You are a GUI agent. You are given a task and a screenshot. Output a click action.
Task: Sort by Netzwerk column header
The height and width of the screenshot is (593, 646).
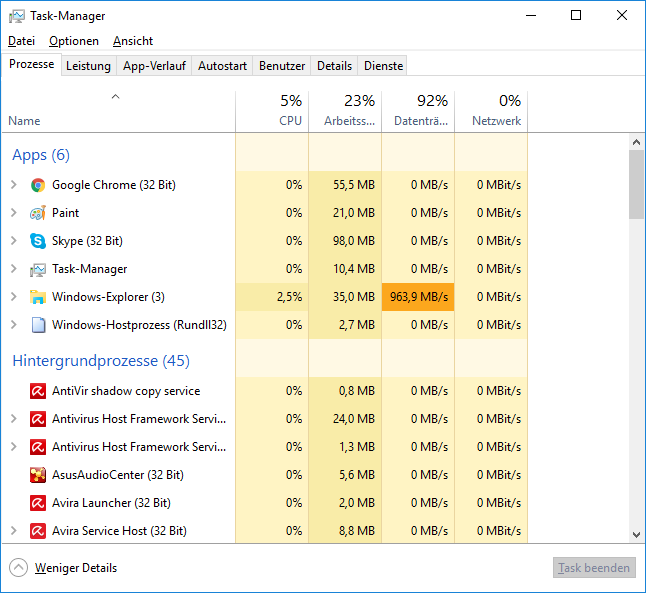coord(491,111)
